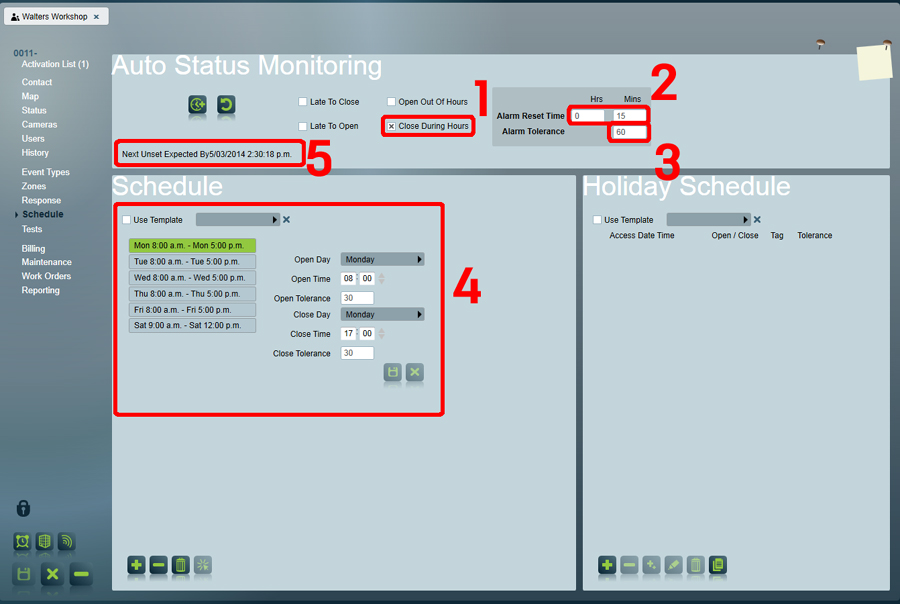
Task: Click the Open Time hours field
Action: click(x=348, y=278)
